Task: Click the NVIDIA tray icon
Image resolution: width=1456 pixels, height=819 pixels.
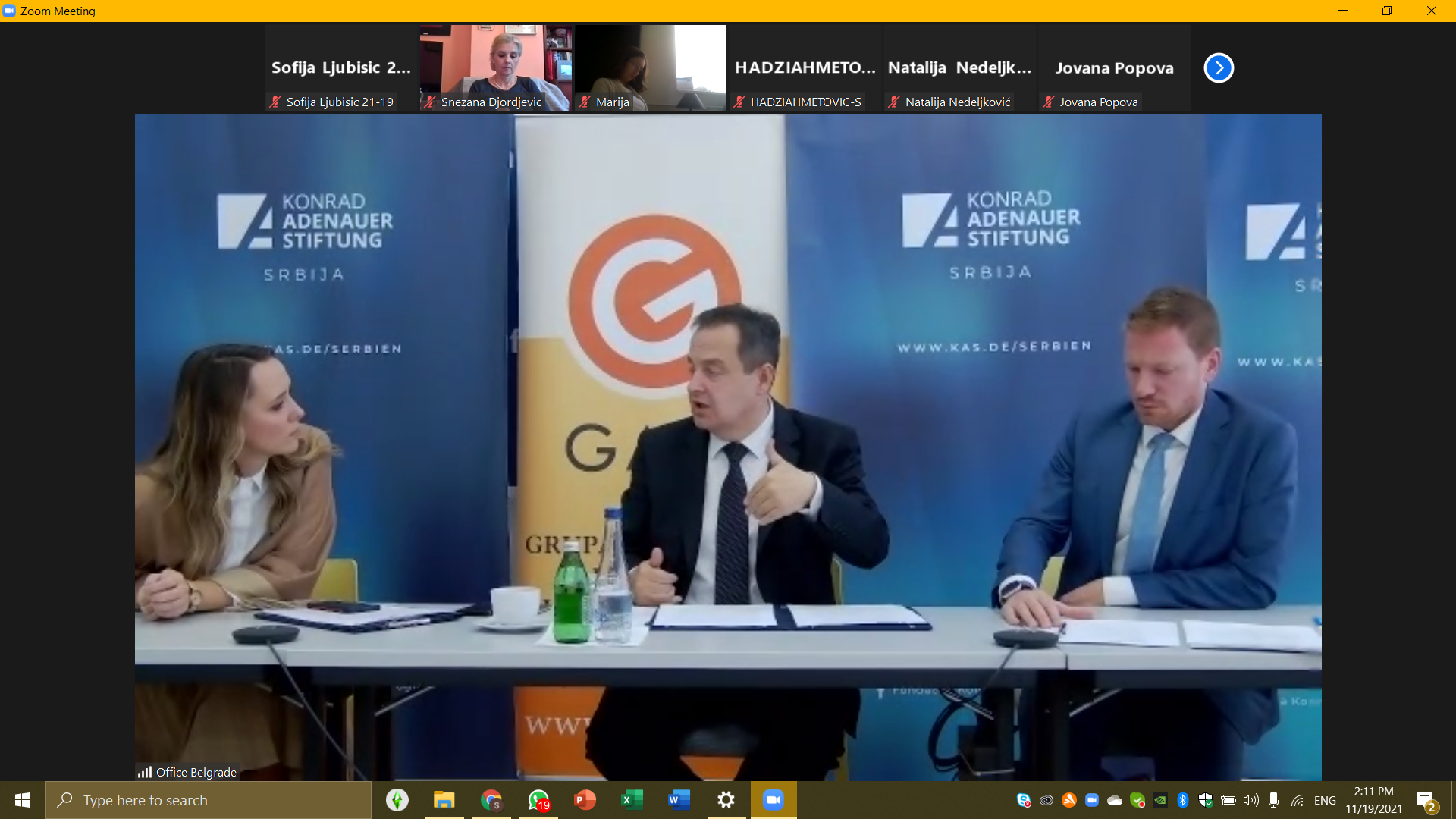Action: 1160,800
